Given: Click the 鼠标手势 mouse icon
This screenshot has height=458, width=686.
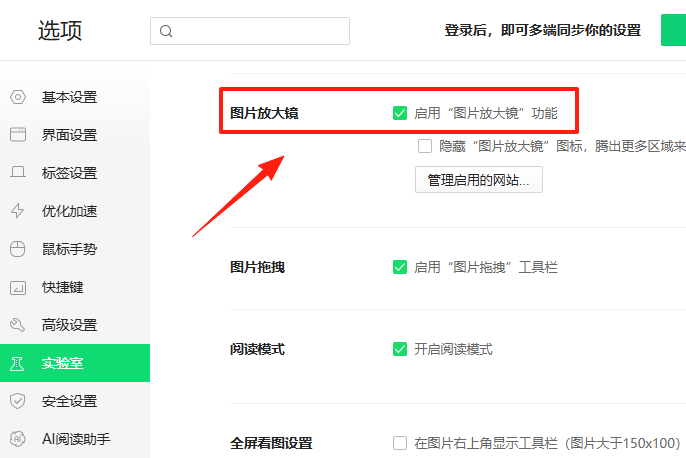Looking at the screenshot, I should [x=18, y=249].
